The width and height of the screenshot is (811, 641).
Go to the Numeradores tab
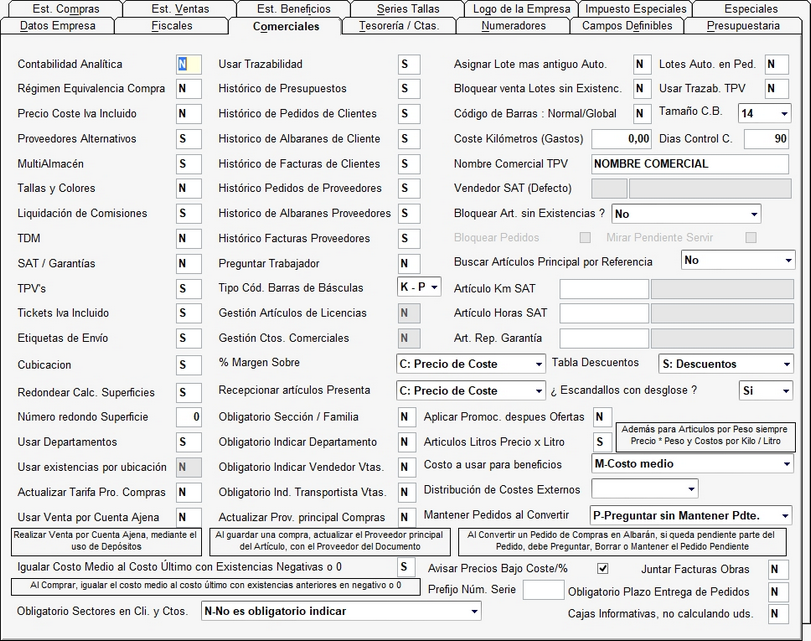click(x=513, y=26)
